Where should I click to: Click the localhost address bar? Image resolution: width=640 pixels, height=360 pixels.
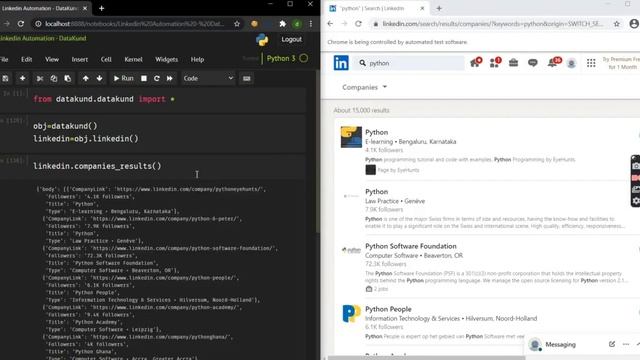pos(135,24)
